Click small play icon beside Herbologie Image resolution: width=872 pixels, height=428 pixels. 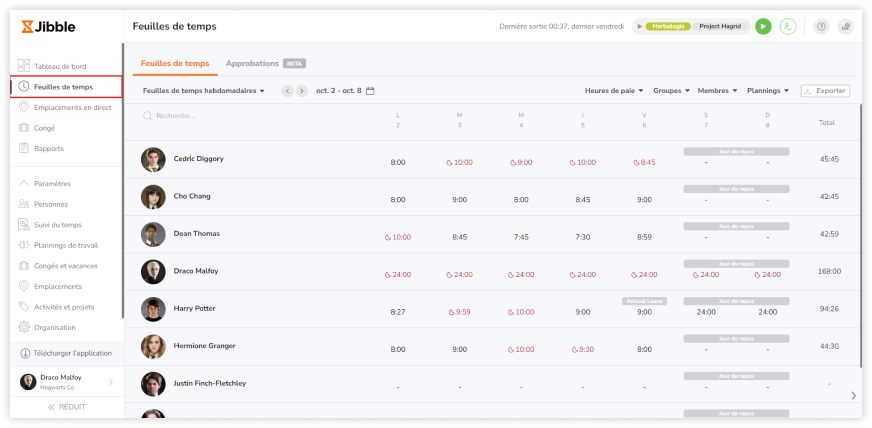[640, 26]
